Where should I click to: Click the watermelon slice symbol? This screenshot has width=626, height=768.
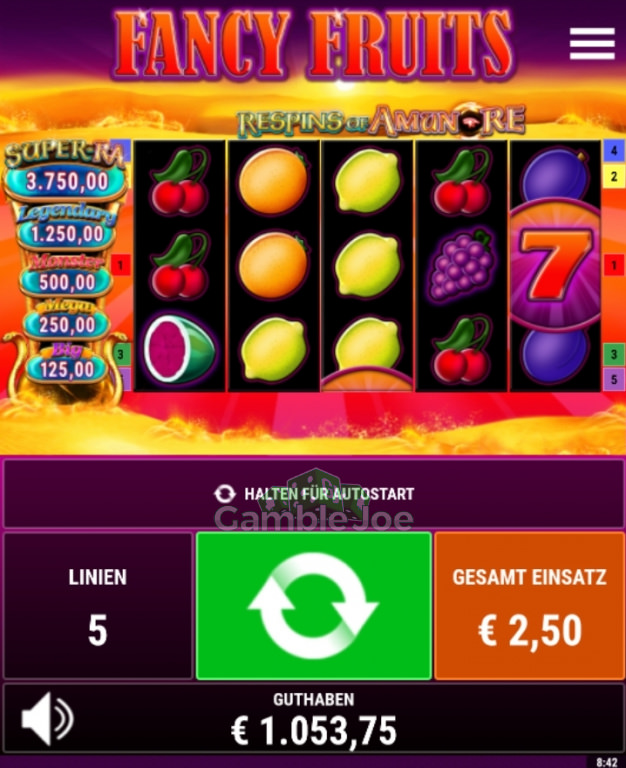[x=179, y=349]
